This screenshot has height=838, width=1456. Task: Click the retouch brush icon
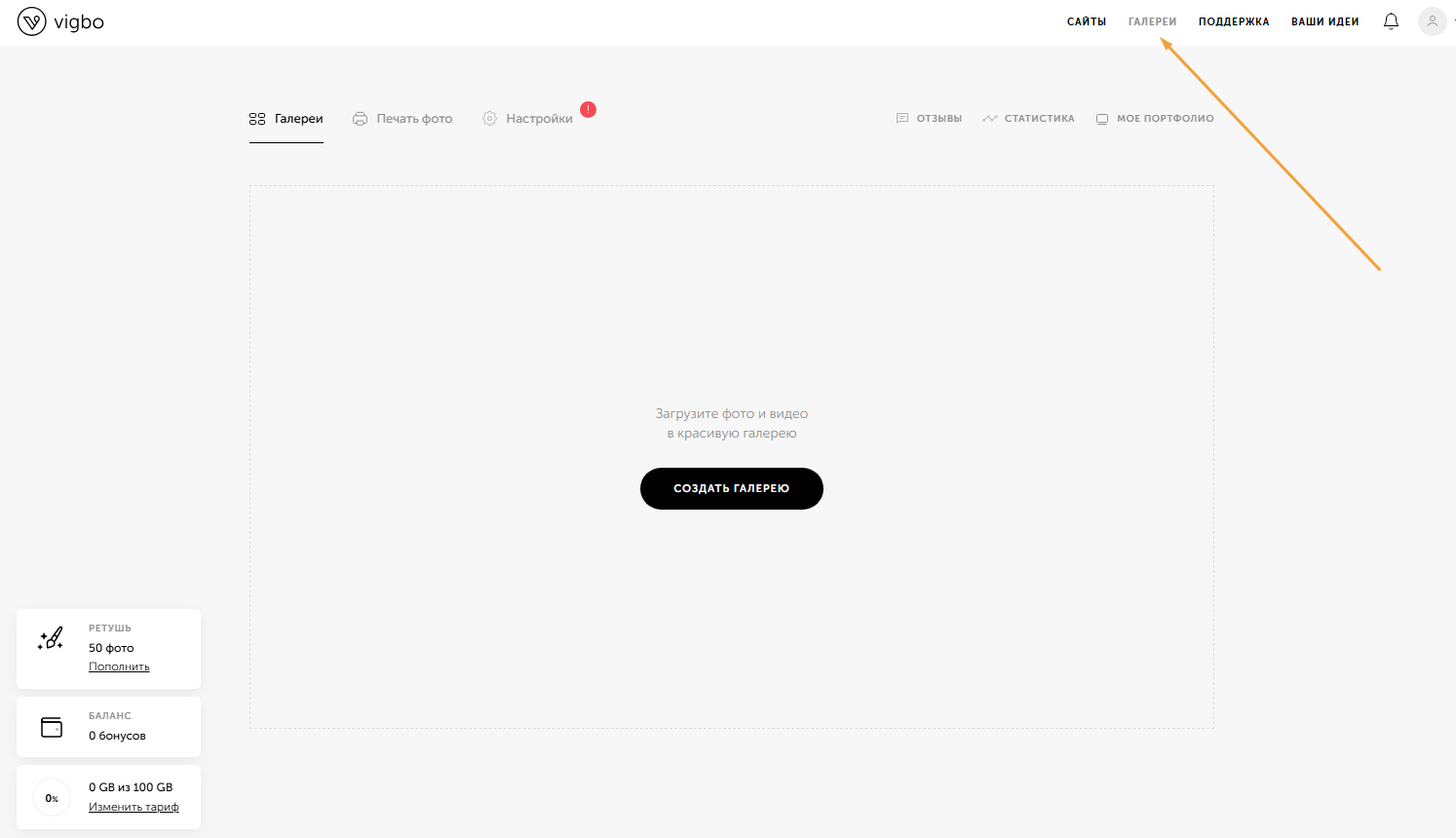pyautogui.click(x=51, y=639)
